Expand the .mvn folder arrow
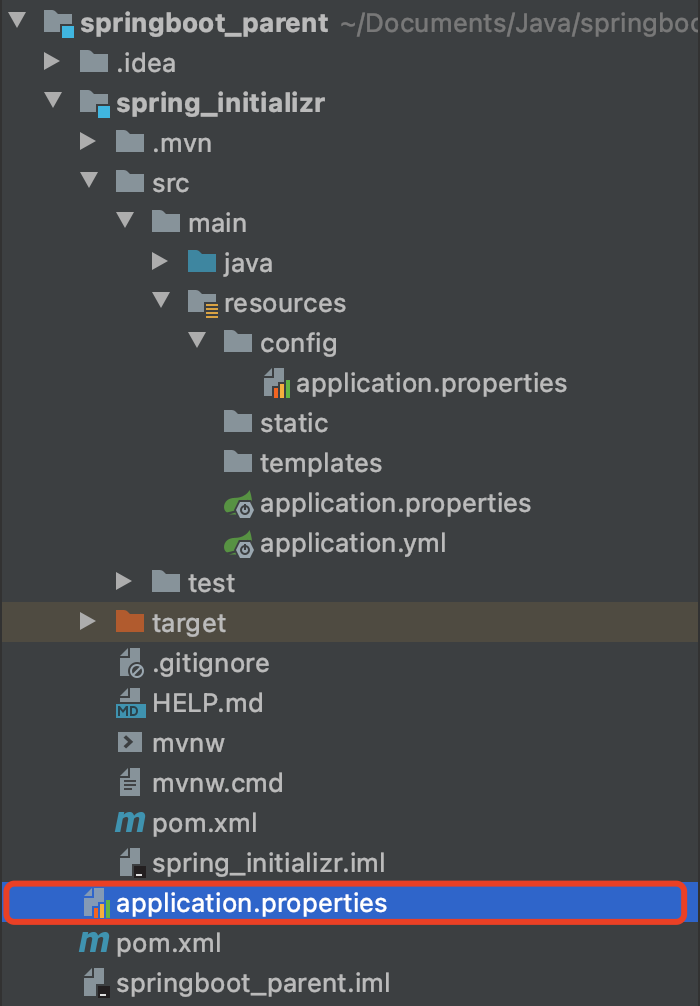700x1006 pixels. click(88, 141)
